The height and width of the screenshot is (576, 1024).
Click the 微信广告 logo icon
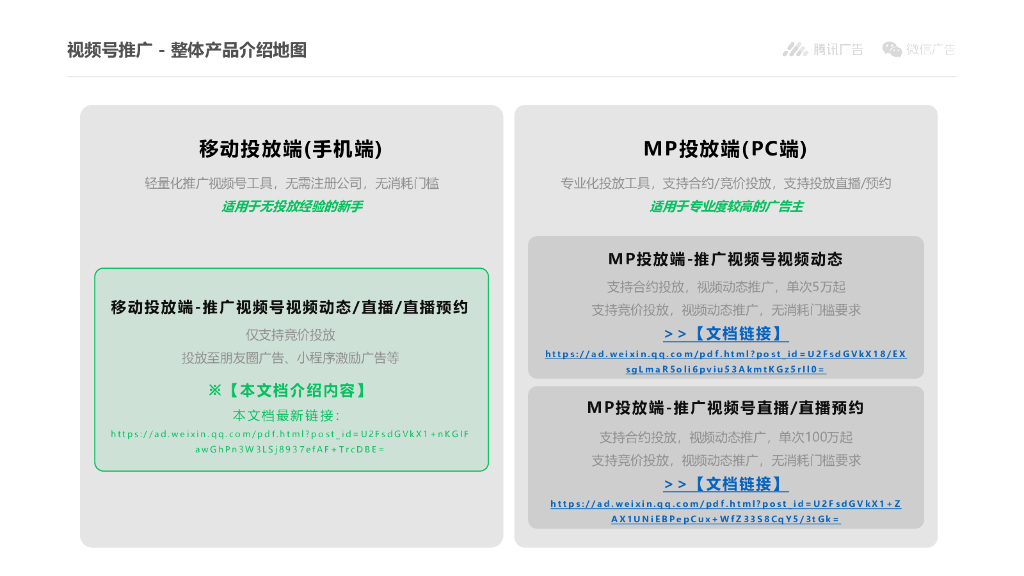[x=892, y=50]
